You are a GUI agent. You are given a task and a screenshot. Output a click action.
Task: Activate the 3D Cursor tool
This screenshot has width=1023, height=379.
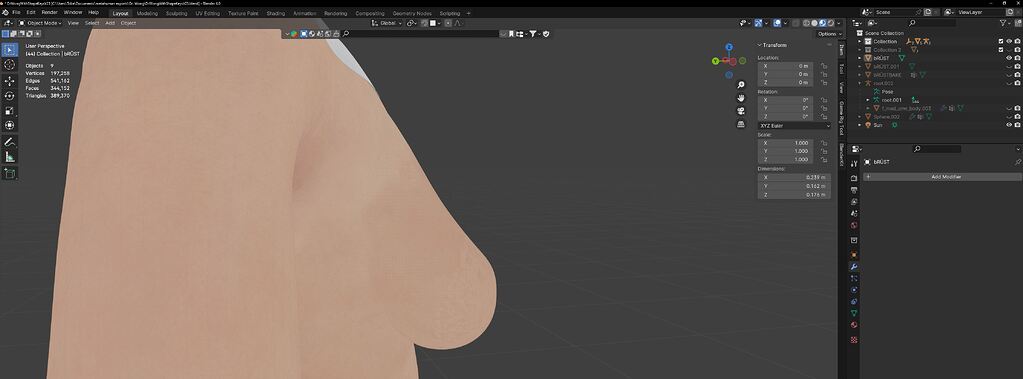pos(10,65)
